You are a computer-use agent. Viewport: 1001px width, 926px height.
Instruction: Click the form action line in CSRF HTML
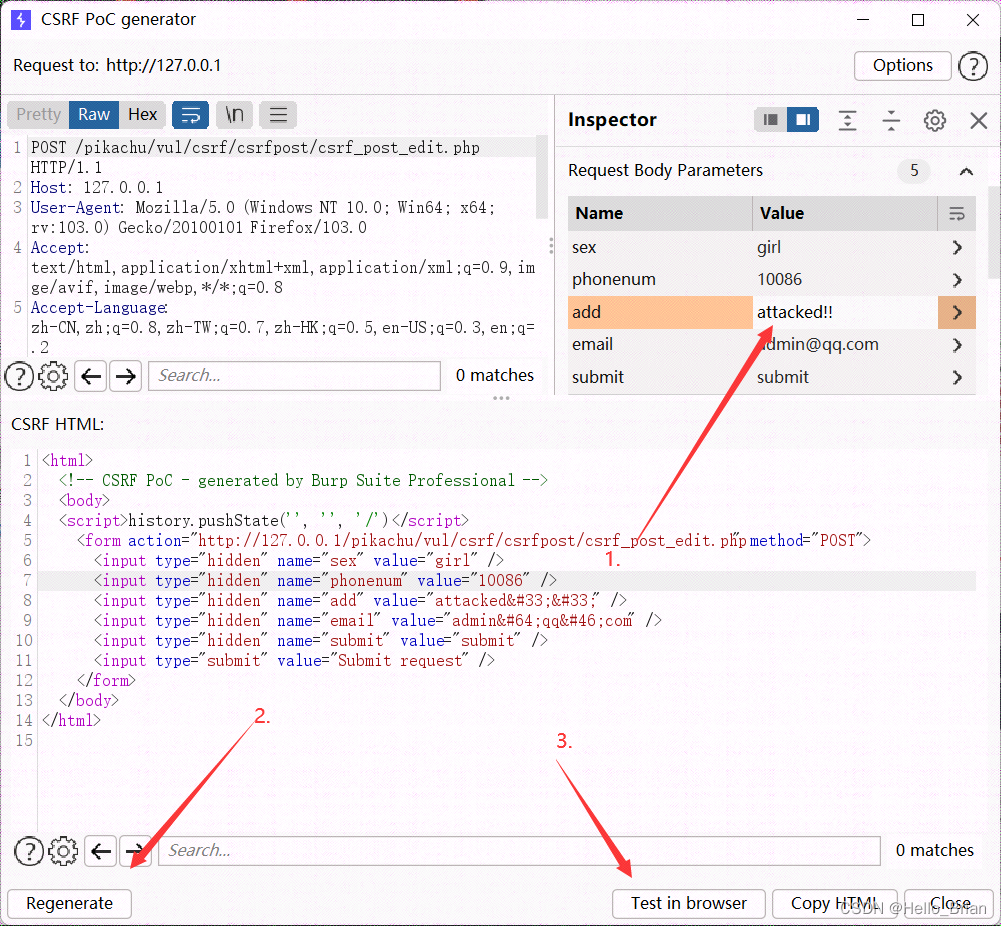pyautogui.click(x=473, y=541)
